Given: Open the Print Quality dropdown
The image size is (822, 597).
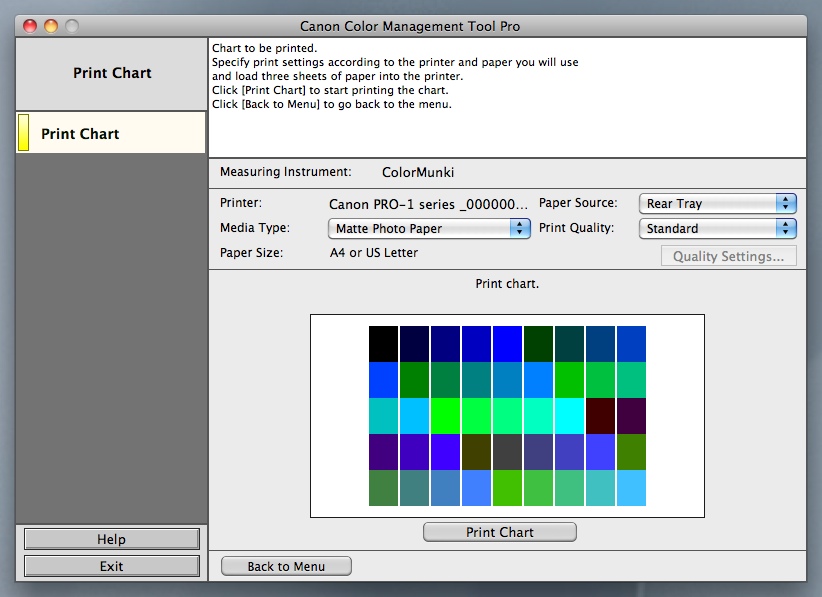Looking at the screenshot, I should click(x=717, y=228).
